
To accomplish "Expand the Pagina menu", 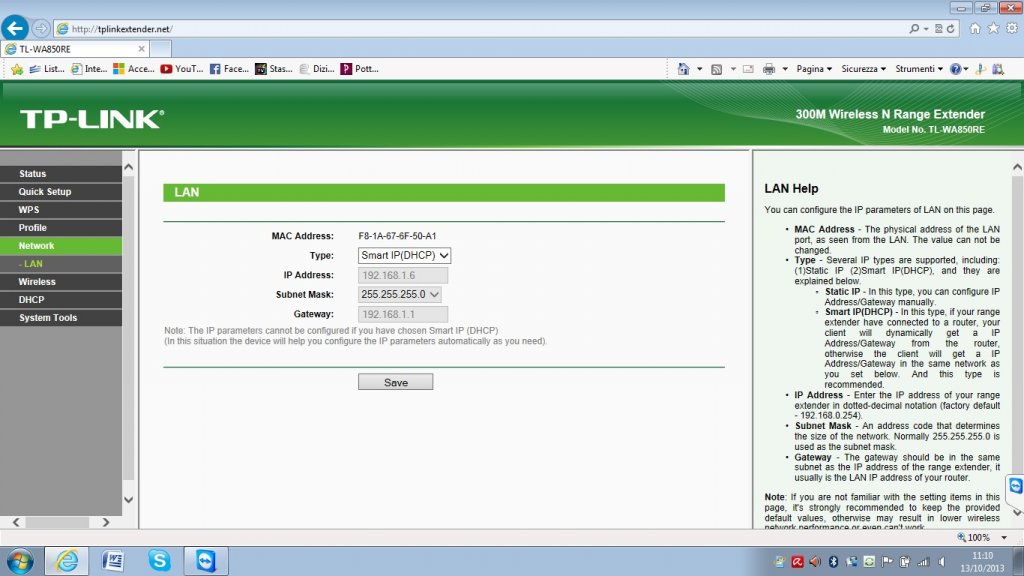I will coord(814,69).
